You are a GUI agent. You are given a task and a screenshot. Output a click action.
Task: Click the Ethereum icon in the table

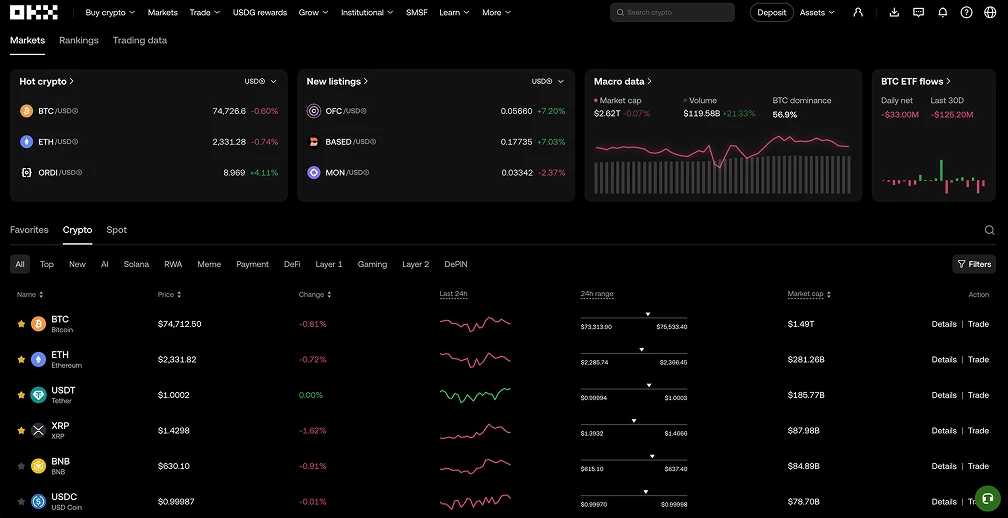39,359
